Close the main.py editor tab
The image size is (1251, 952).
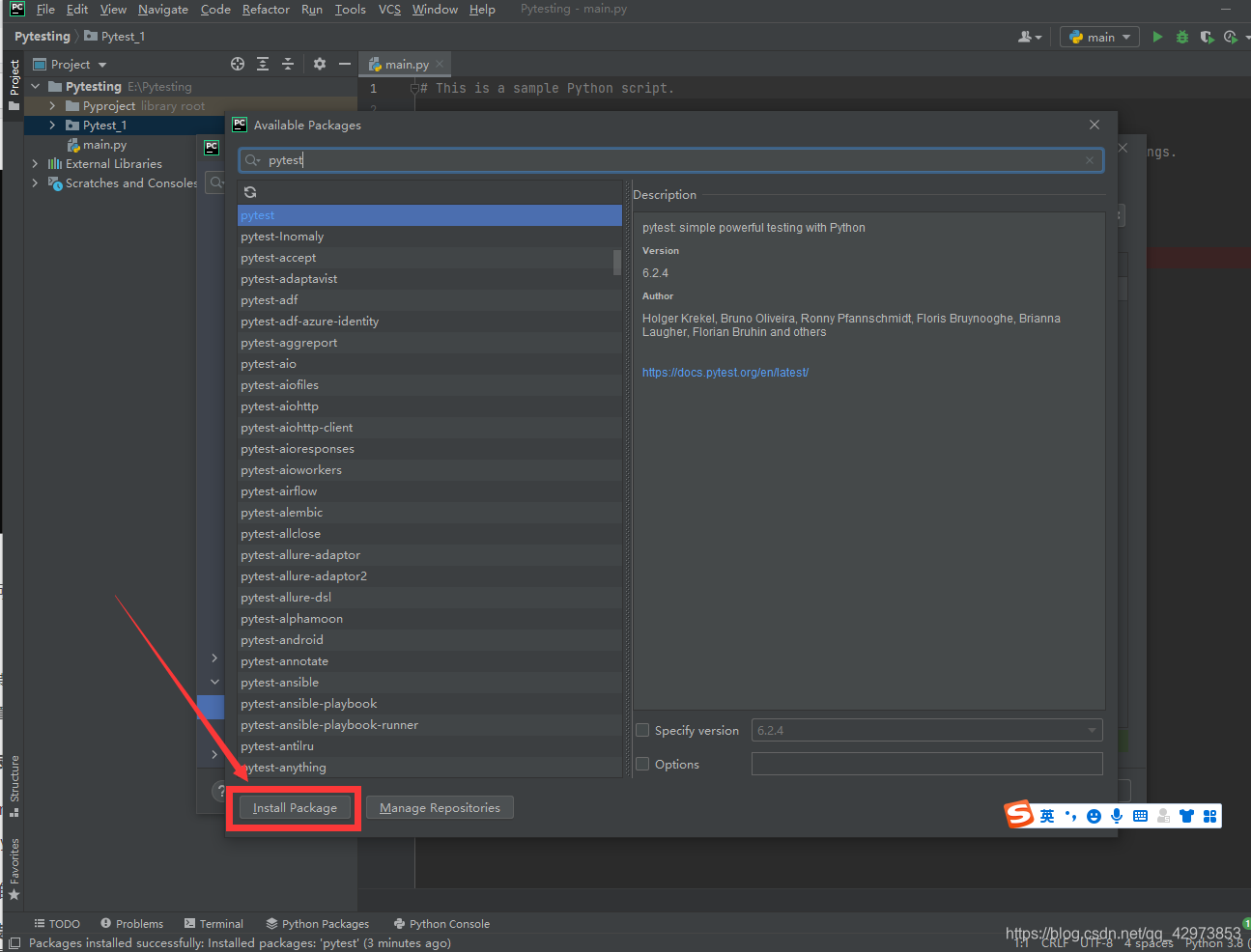point(440,65)
